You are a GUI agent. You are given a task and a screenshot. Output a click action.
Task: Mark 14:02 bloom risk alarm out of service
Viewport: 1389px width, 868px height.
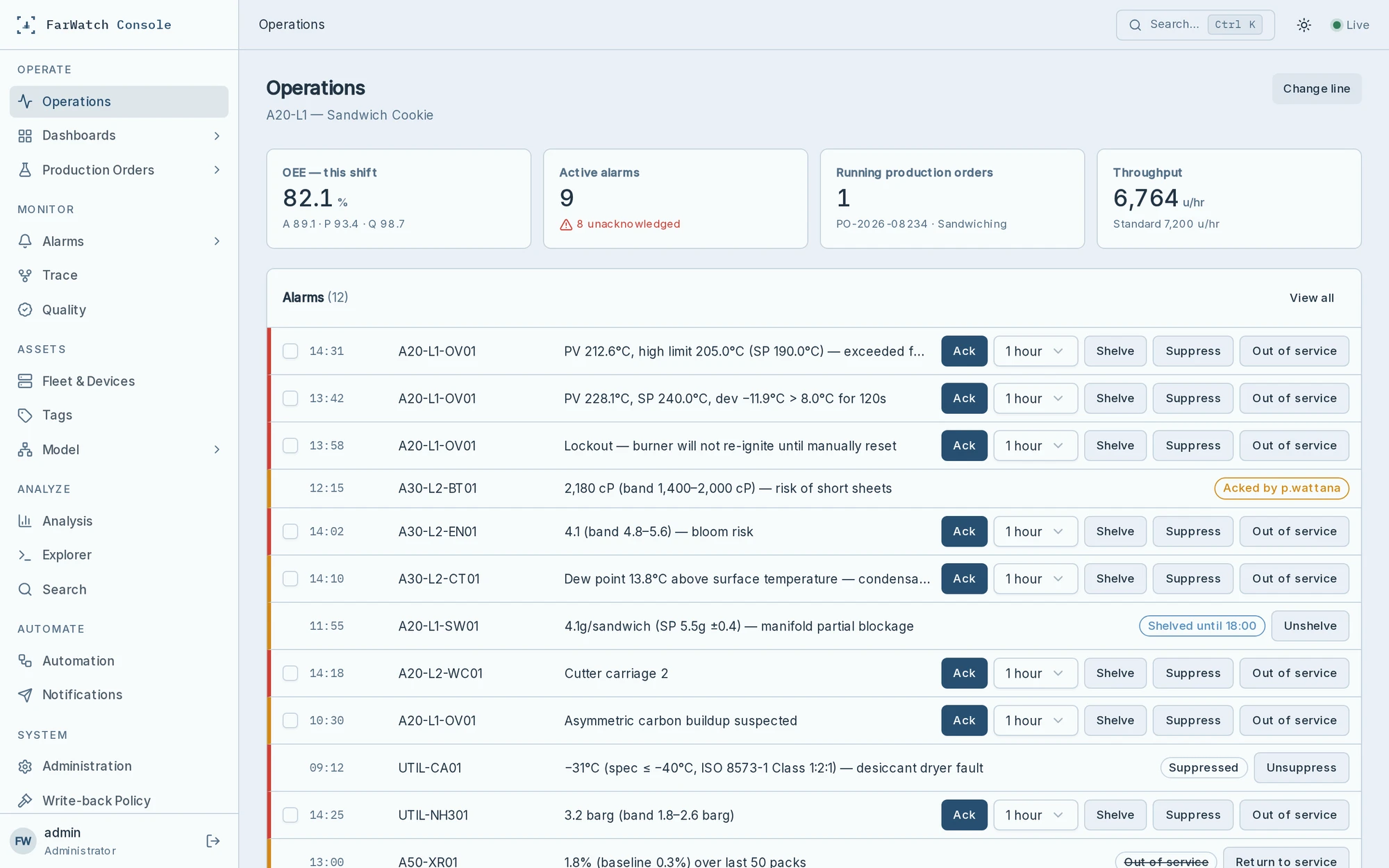coord(1294,532)
